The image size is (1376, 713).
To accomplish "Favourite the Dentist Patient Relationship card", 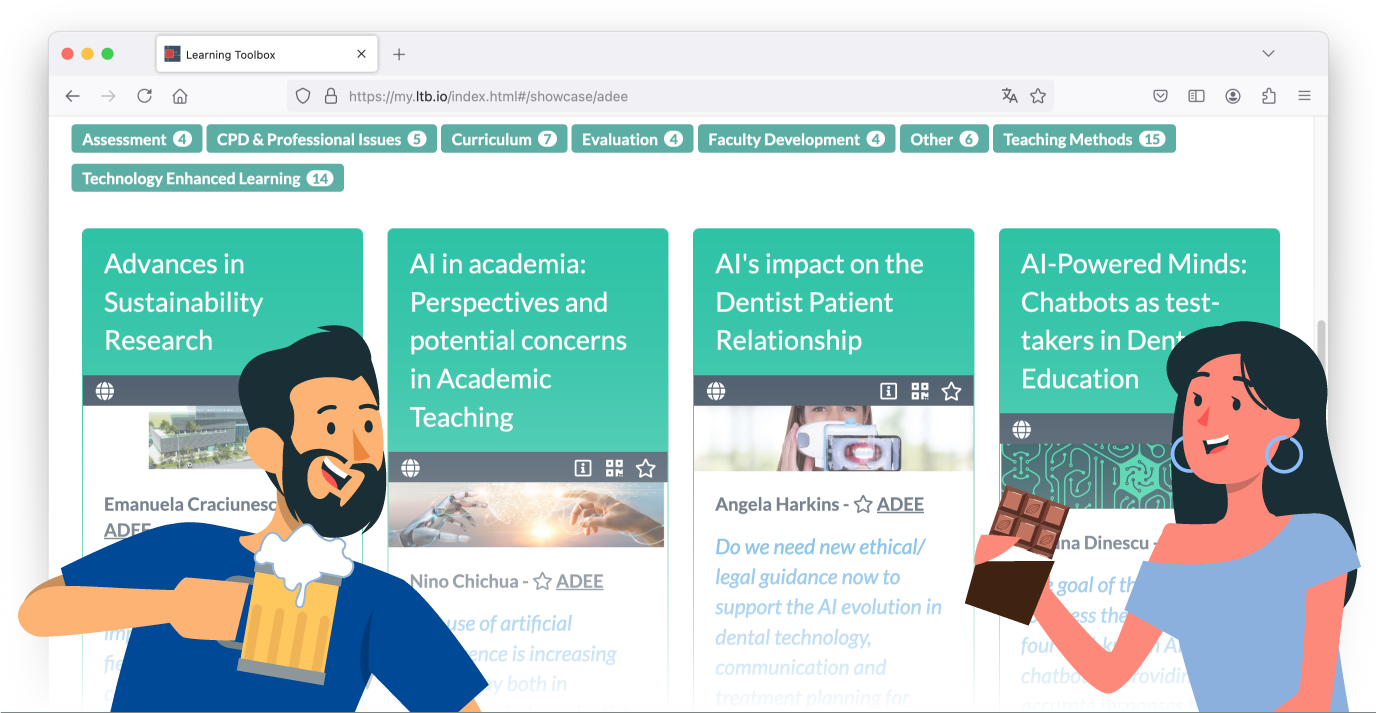I will click(951, 391).
